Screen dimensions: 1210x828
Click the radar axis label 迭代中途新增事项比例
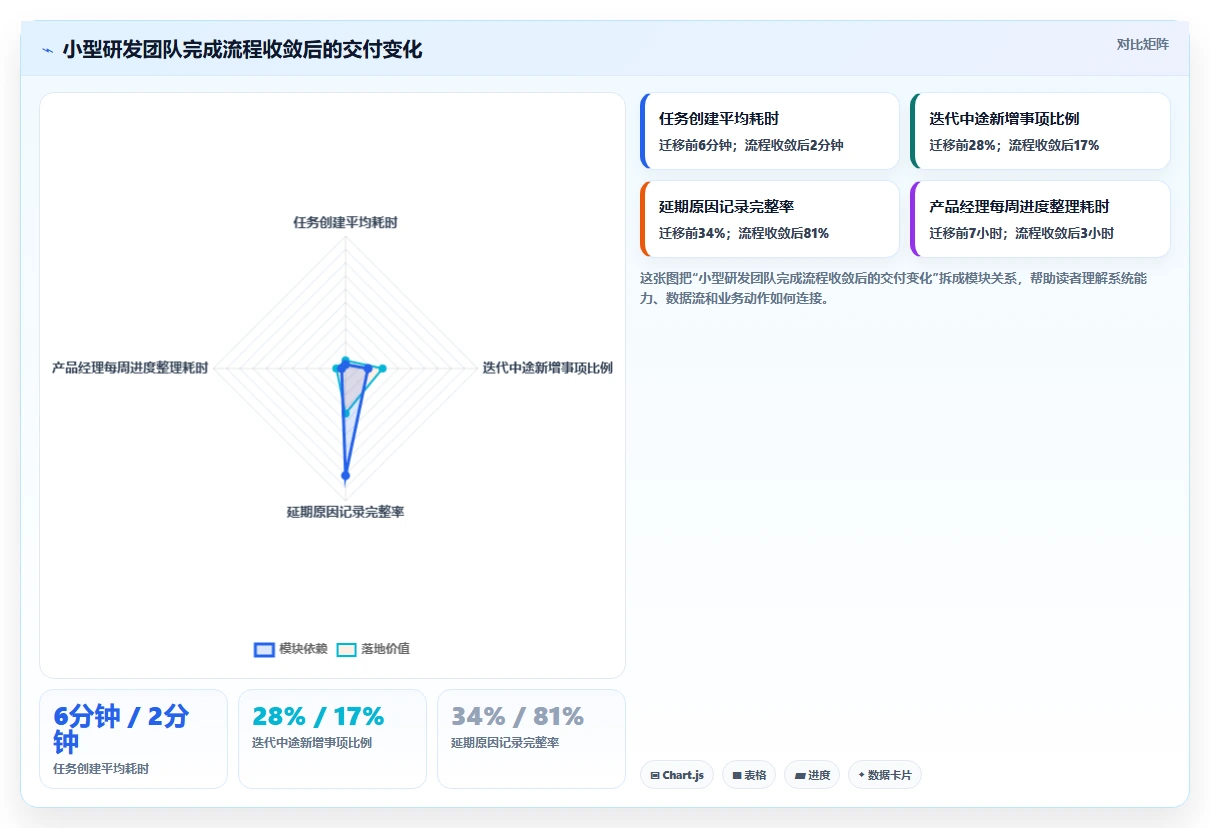(x=547, y=367)
